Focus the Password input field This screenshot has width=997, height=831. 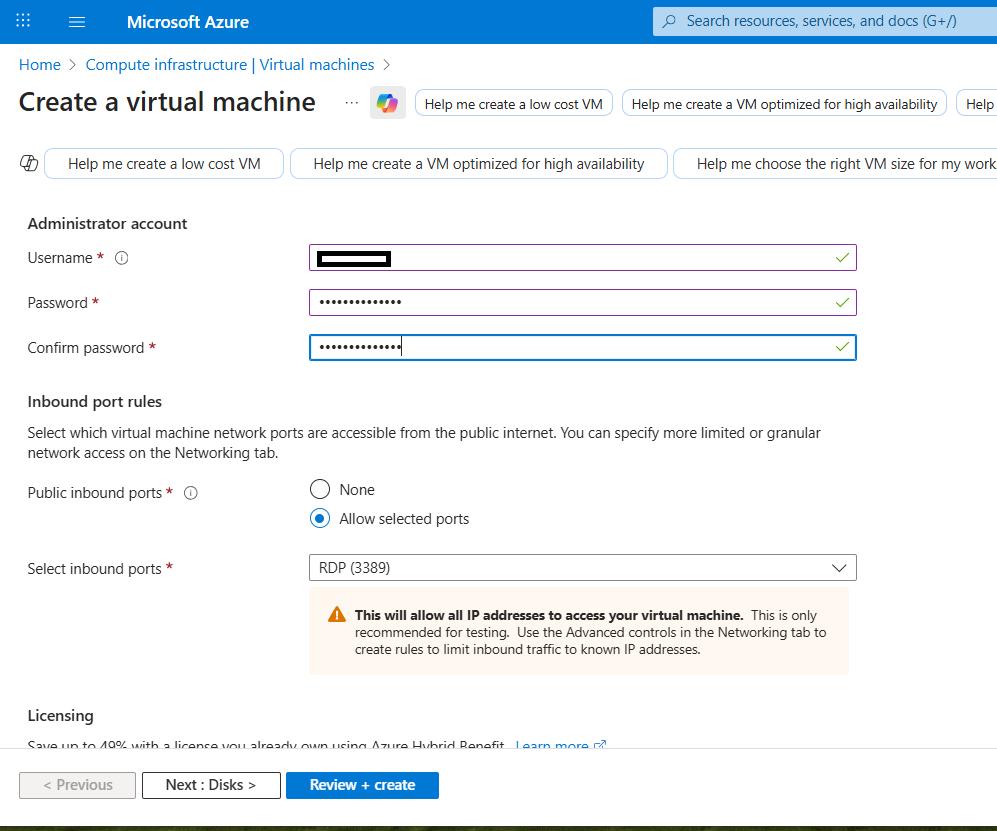(x=582, y=303)
